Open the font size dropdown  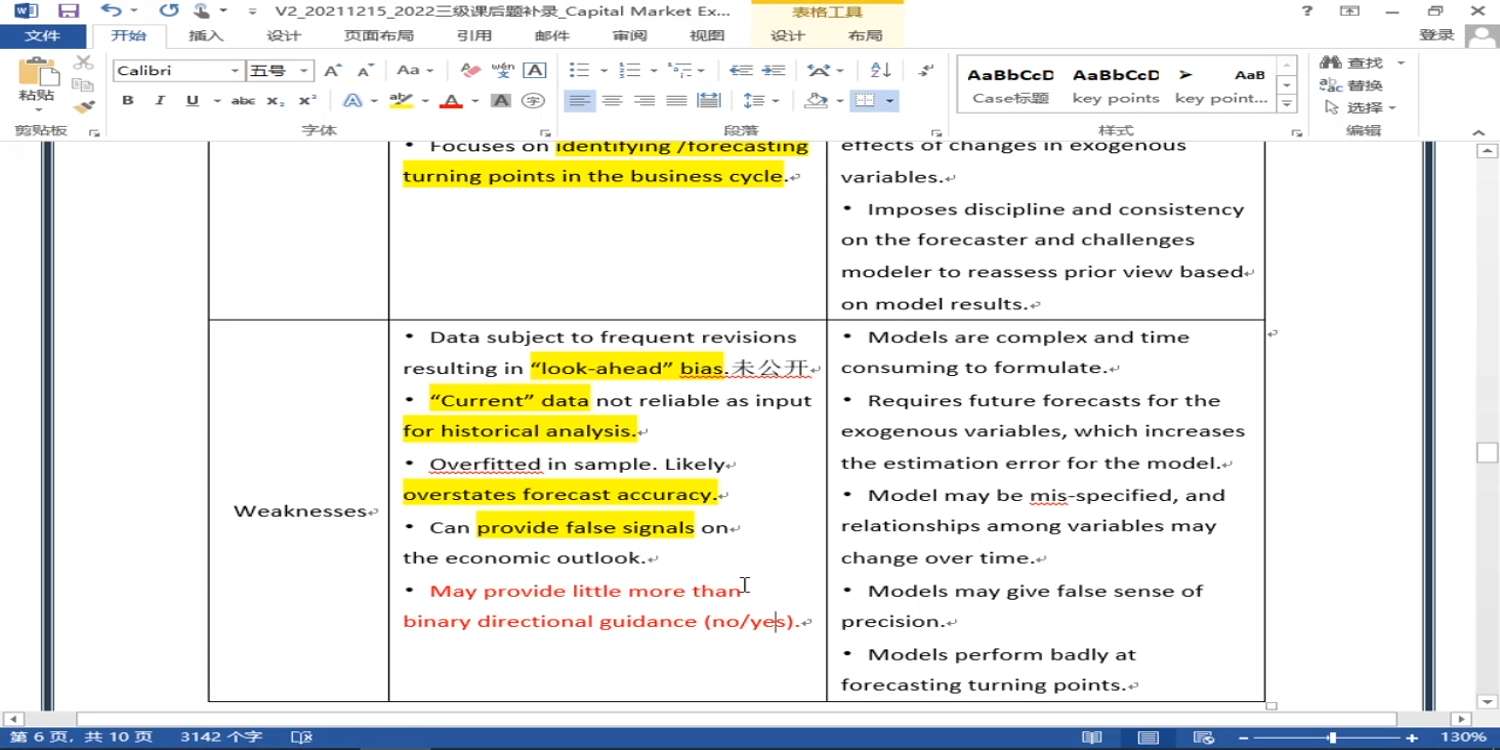(x=304, y=71)
